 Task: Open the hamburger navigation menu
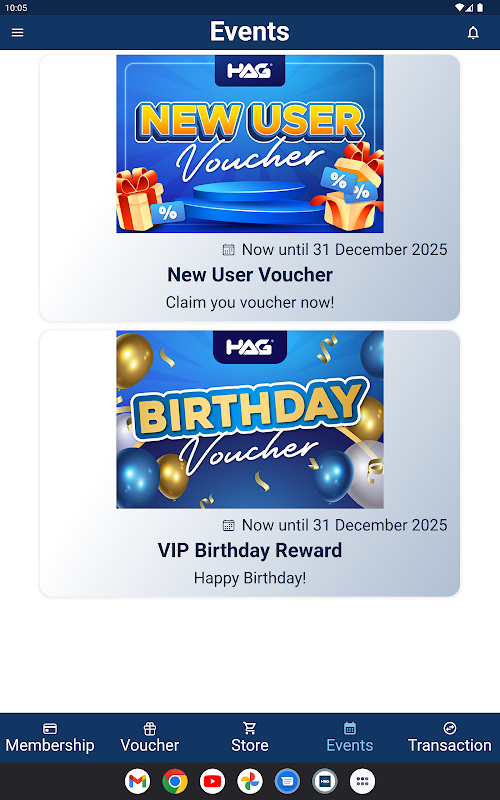[x=17, y=32]
